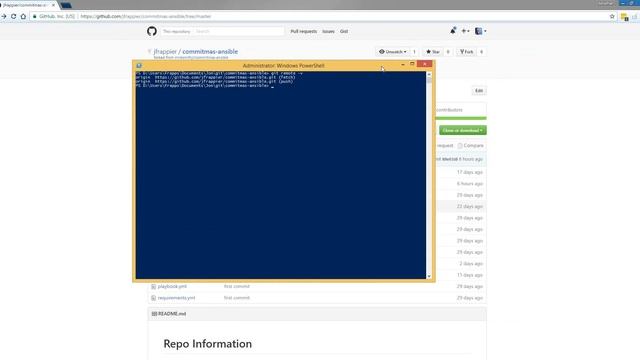The width and height of the screenshot is (640, 360).
Task: Click the '2 days ago' timestamp
Action: pyautogui.click(x=471, y=264)
